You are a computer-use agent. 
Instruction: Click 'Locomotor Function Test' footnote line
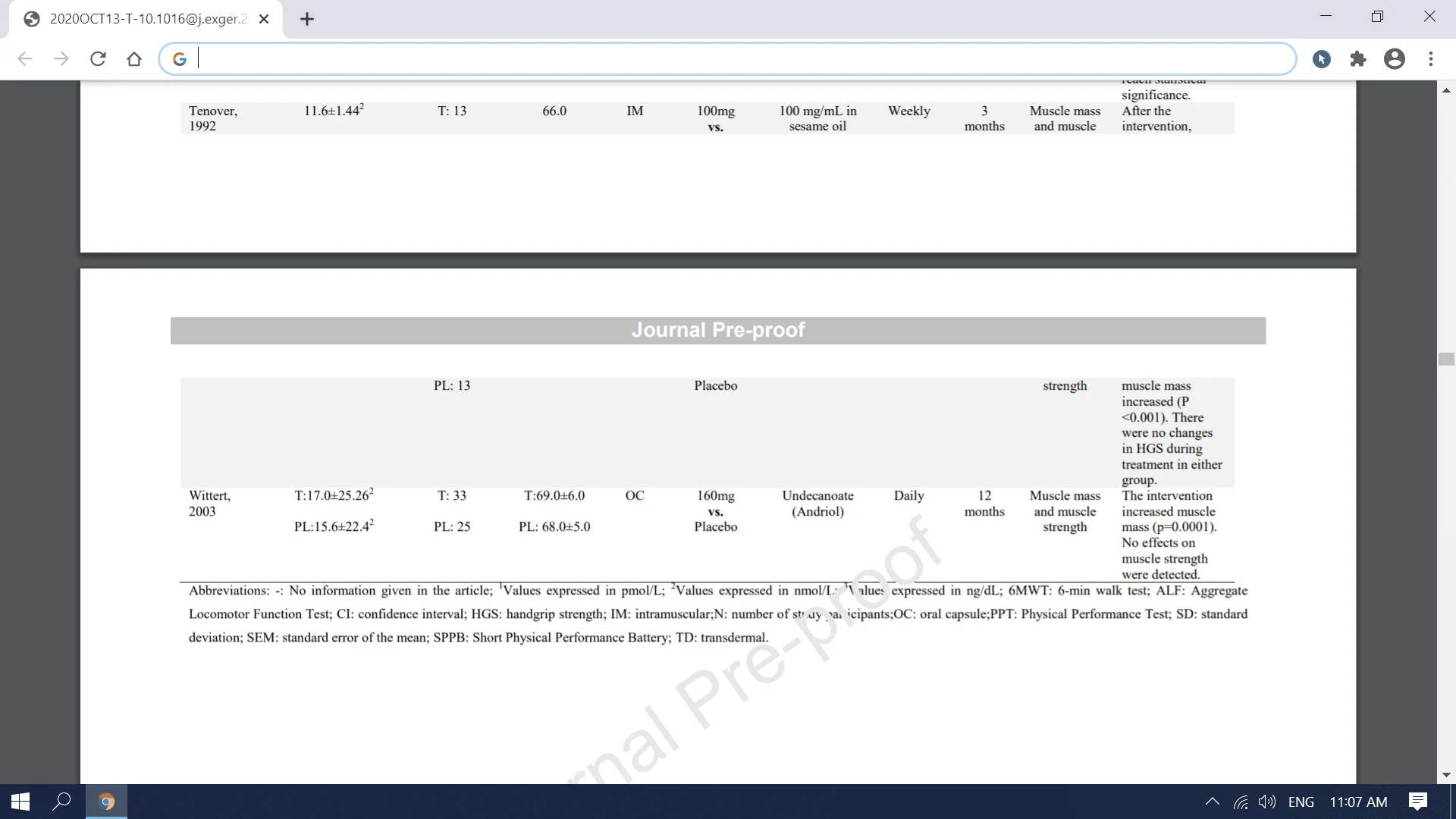pyautogui.click(x=260, y=614)
